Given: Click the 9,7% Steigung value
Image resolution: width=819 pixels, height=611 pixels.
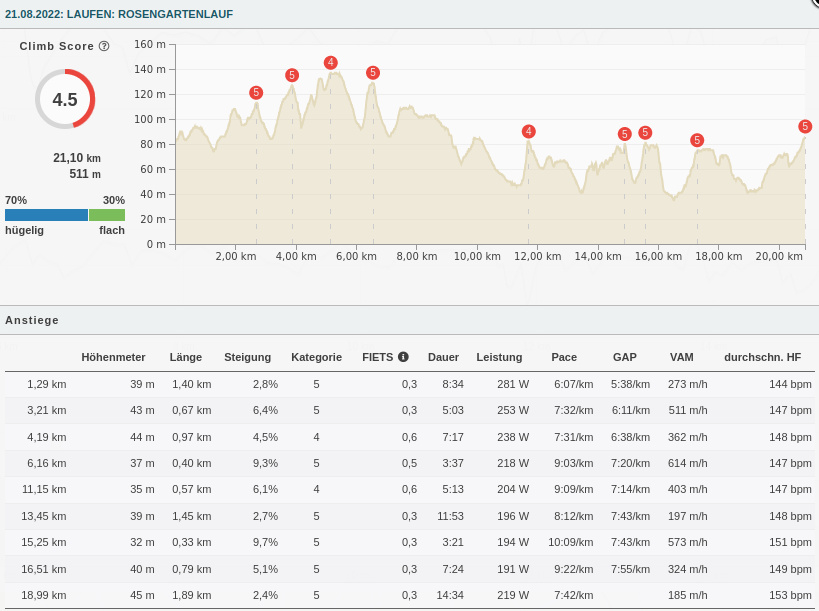Looking at the screenshot, I should click(265, 542).
